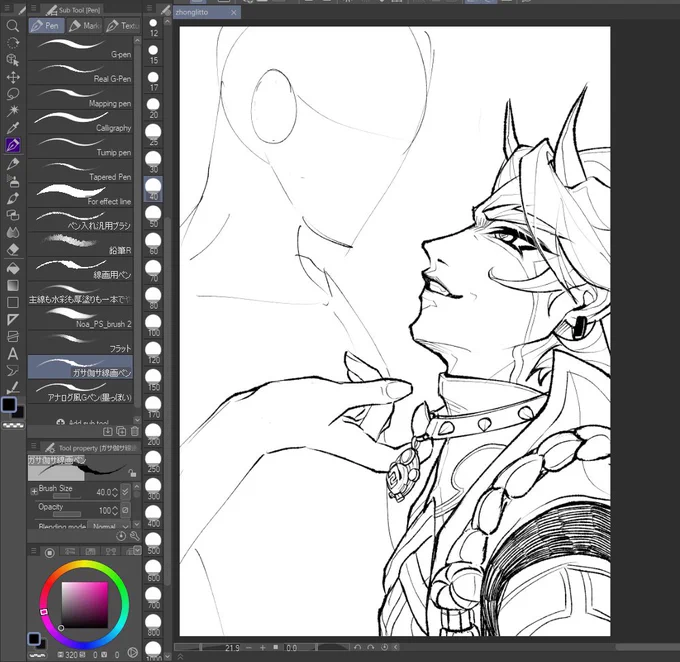The width and height of the screenshot is (680, 662).
Task: Choose the Mapping pen sub tool
Action: 80,98
